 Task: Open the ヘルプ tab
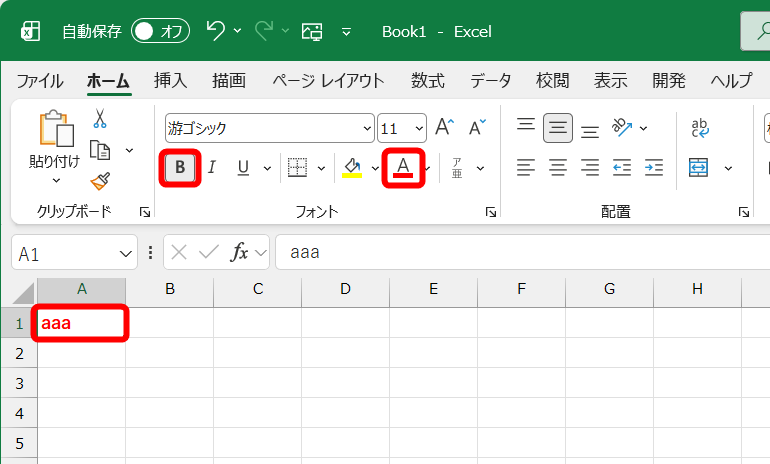[731, 80]
